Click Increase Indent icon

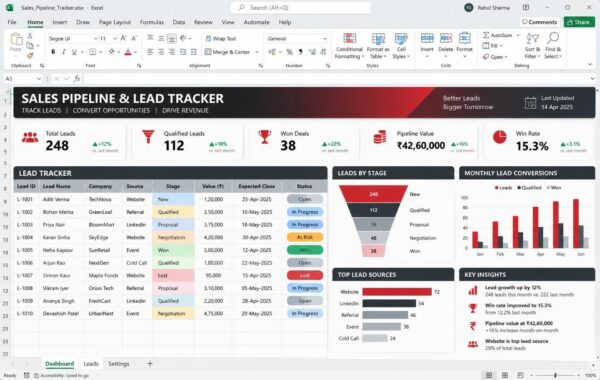coord(194,52)
